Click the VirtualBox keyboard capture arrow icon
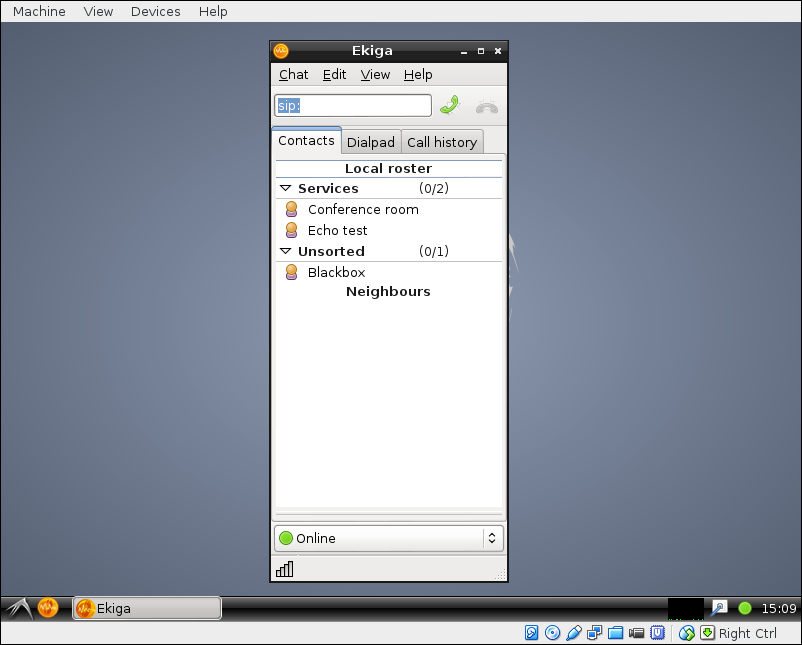The image size is (802, 645). coord(707,633)
